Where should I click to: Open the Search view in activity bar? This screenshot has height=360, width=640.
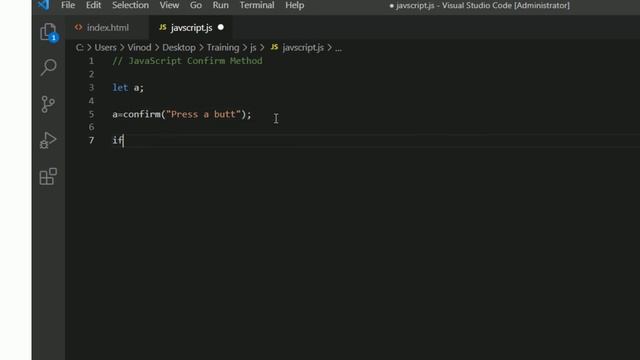(x=48, y=67)
